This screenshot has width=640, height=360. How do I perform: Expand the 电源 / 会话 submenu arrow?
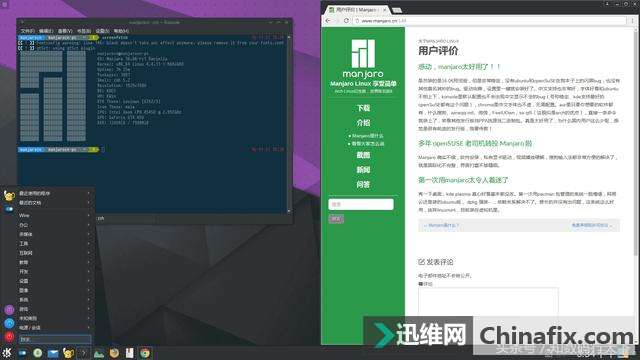click(x=88, y=327)
